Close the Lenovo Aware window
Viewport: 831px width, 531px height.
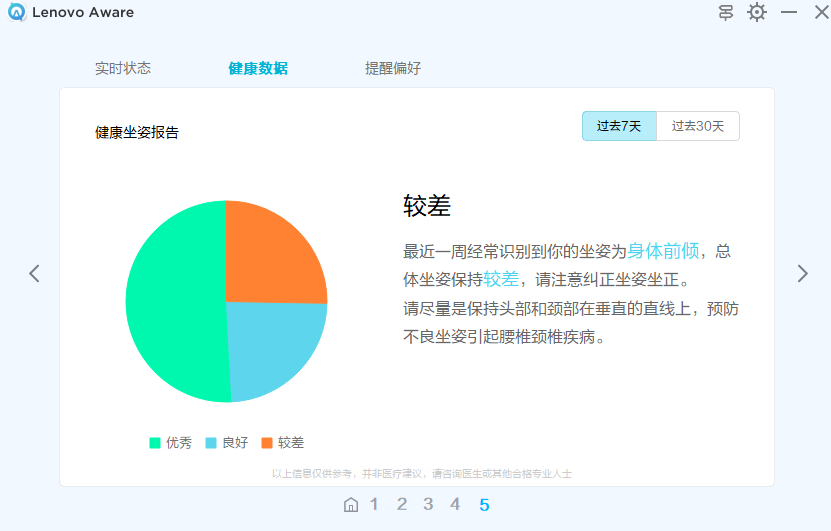(821, 12)
